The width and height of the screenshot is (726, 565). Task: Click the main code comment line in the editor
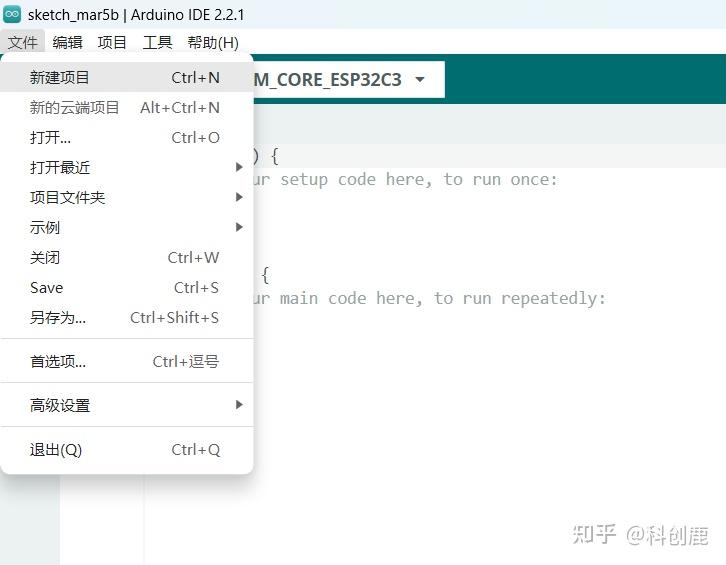click(x=430, y=298)
